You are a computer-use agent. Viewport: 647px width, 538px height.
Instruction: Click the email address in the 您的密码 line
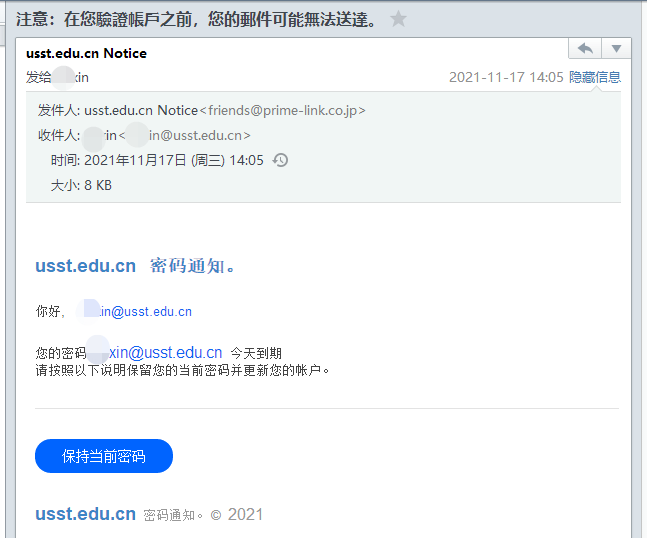[160, 352]
